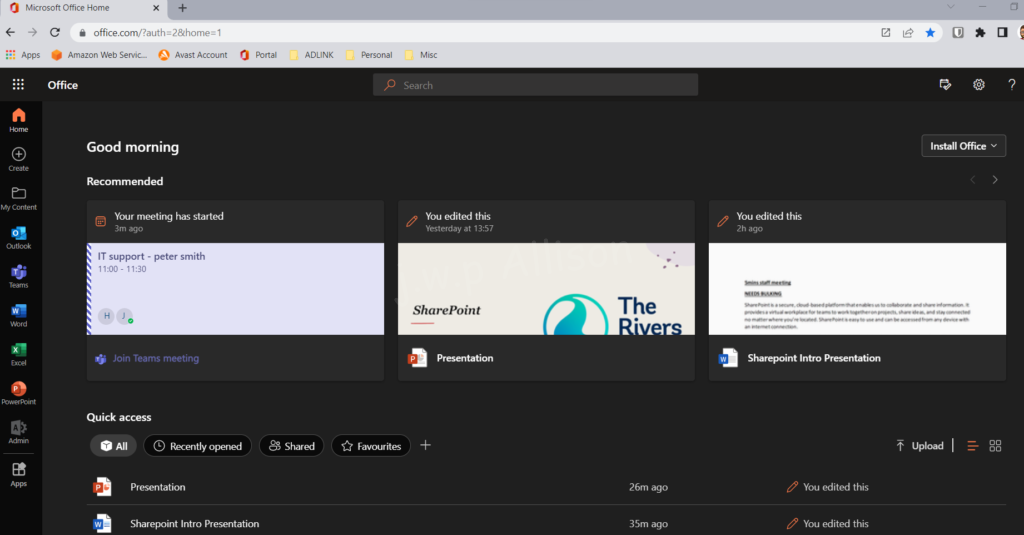1024x535 pixels.
Task: Switch to grid view layout
Action: point(995,446)
